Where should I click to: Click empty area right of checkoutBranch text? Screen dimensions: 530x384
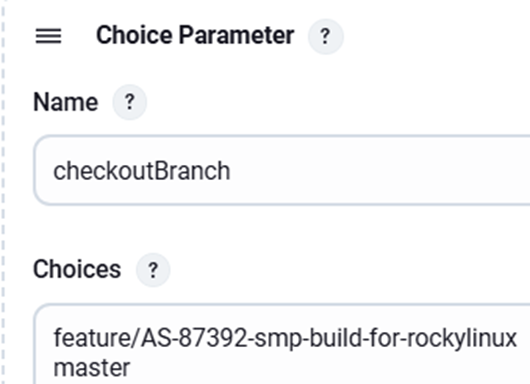(379, 171)
